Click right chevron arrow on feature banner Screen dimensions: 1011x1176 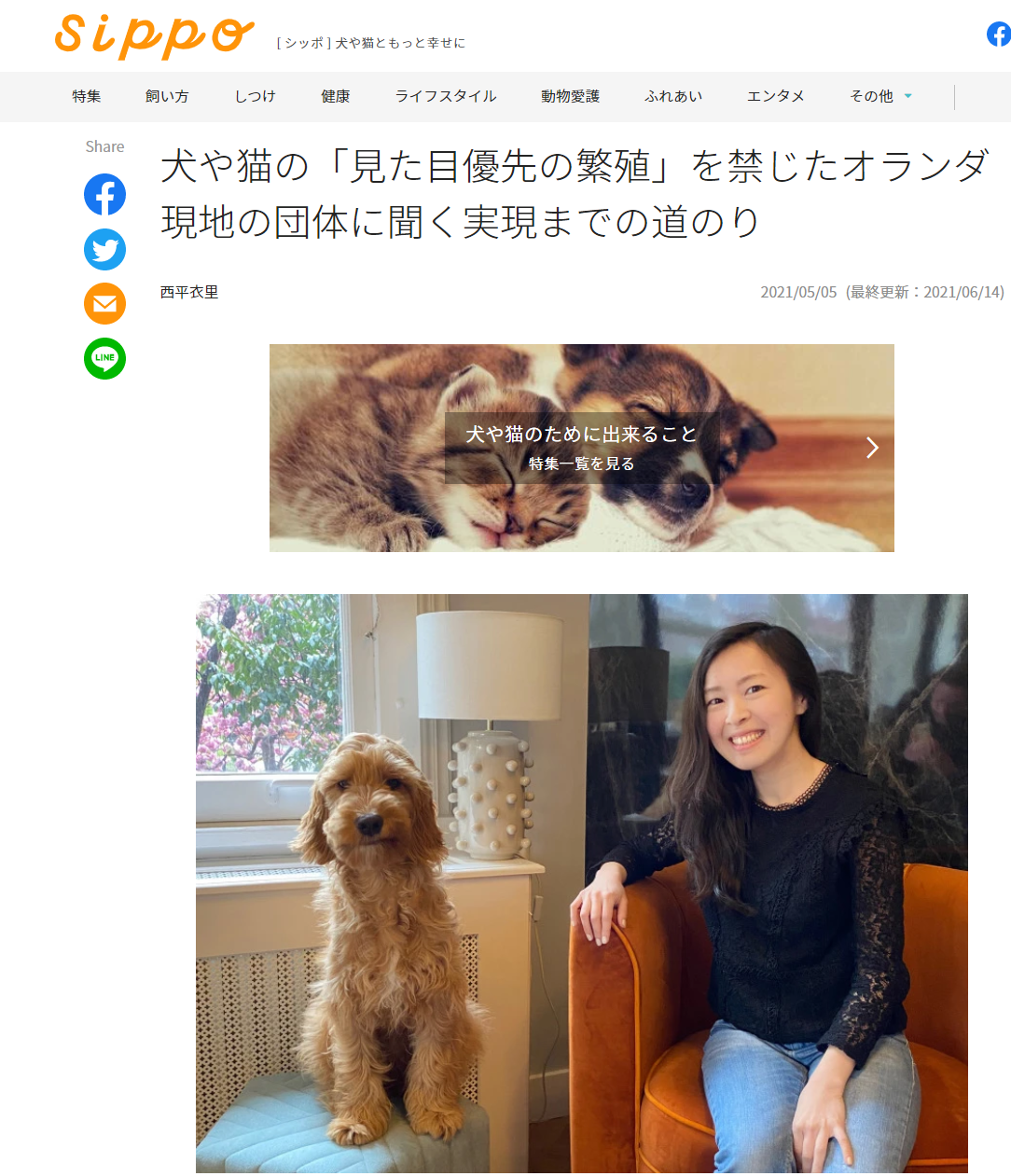coord(872,448)
